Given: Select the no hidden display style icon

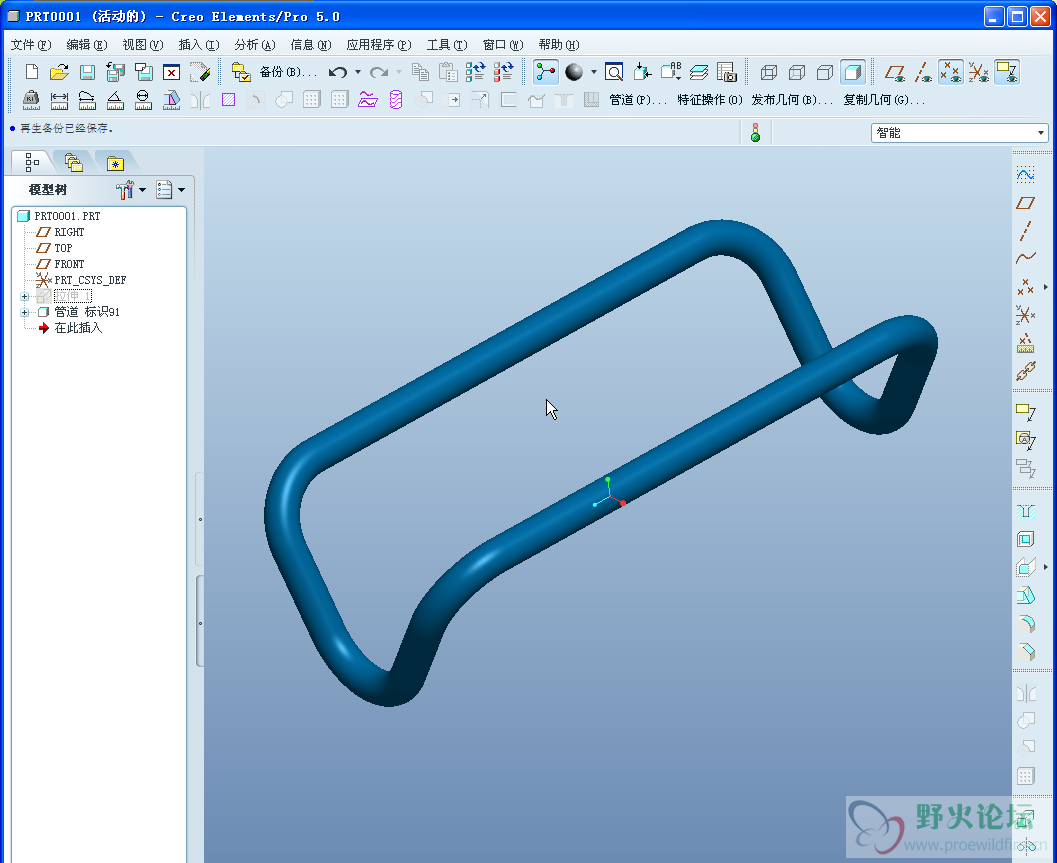Looking at the screenshot, I should click(824, 71).
